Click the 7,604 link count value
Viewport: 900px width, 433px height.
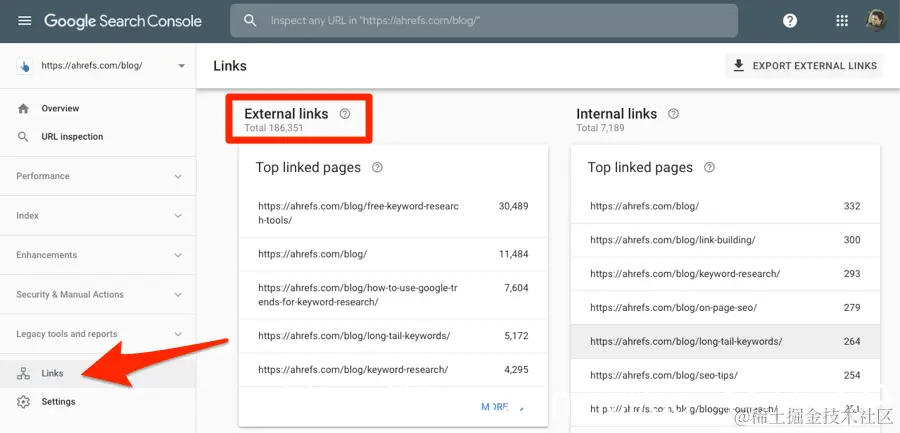click(x=516, y=288)
